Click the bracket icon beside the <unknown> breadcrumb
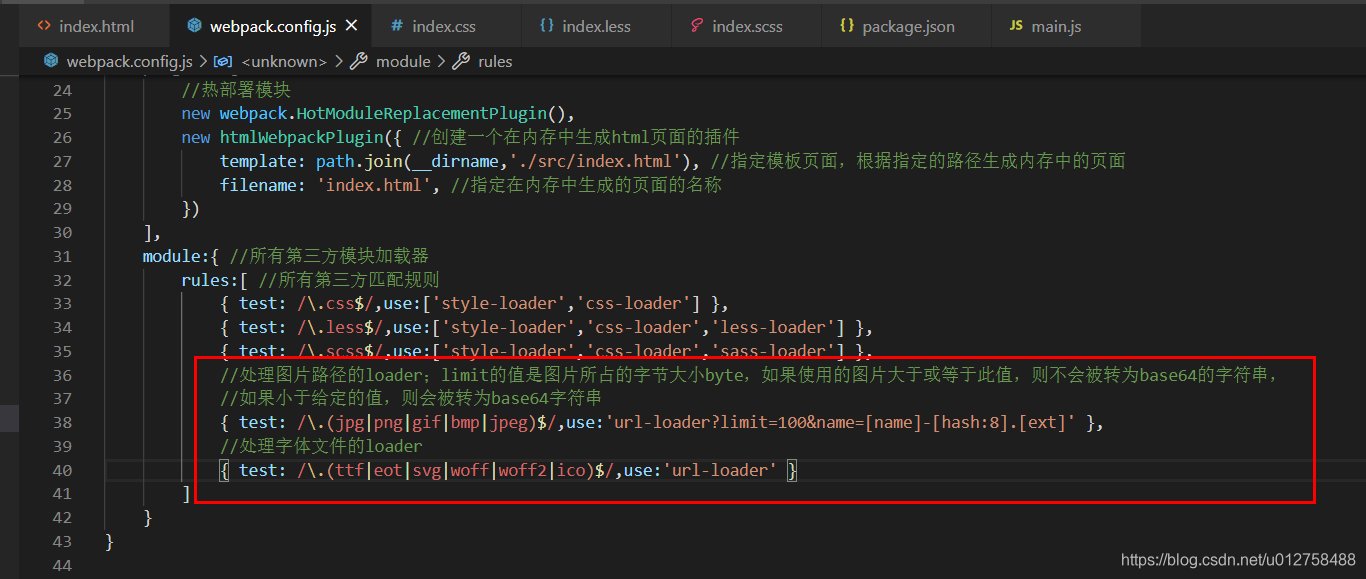The height and width of the screenshot is (579, 1366). coord(222,61)
